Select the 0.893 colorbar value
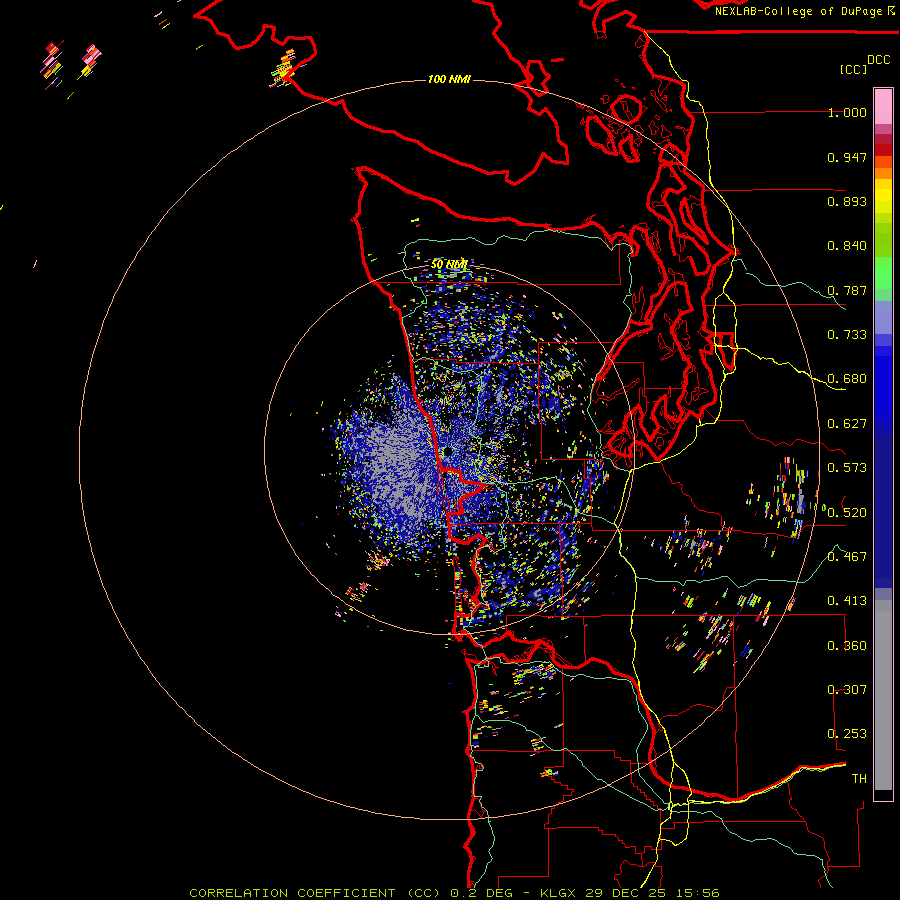The image size is (900, 900). click(x=847, y=201)
